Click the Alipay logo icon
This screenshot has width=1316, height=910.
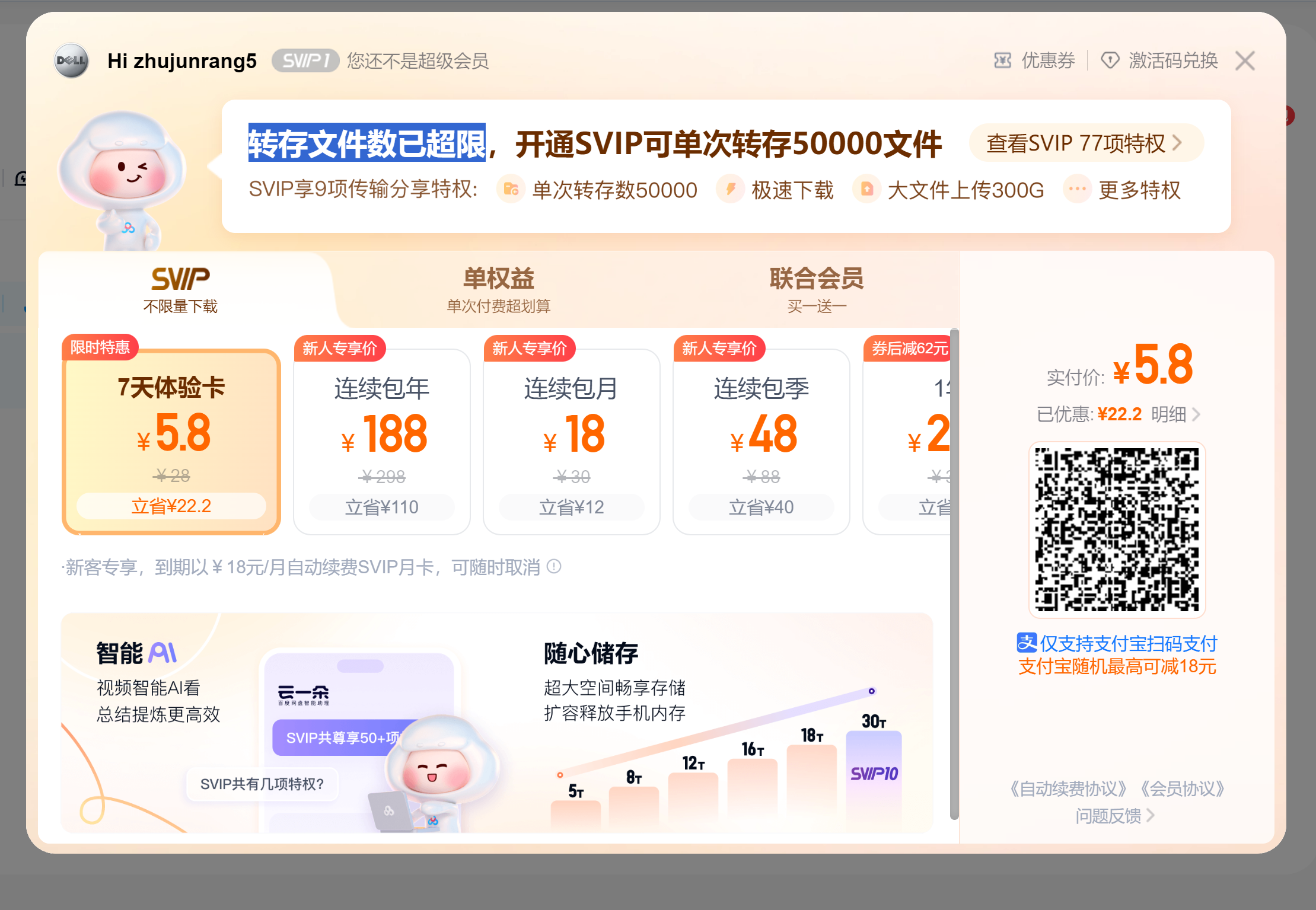[1027, 643]
